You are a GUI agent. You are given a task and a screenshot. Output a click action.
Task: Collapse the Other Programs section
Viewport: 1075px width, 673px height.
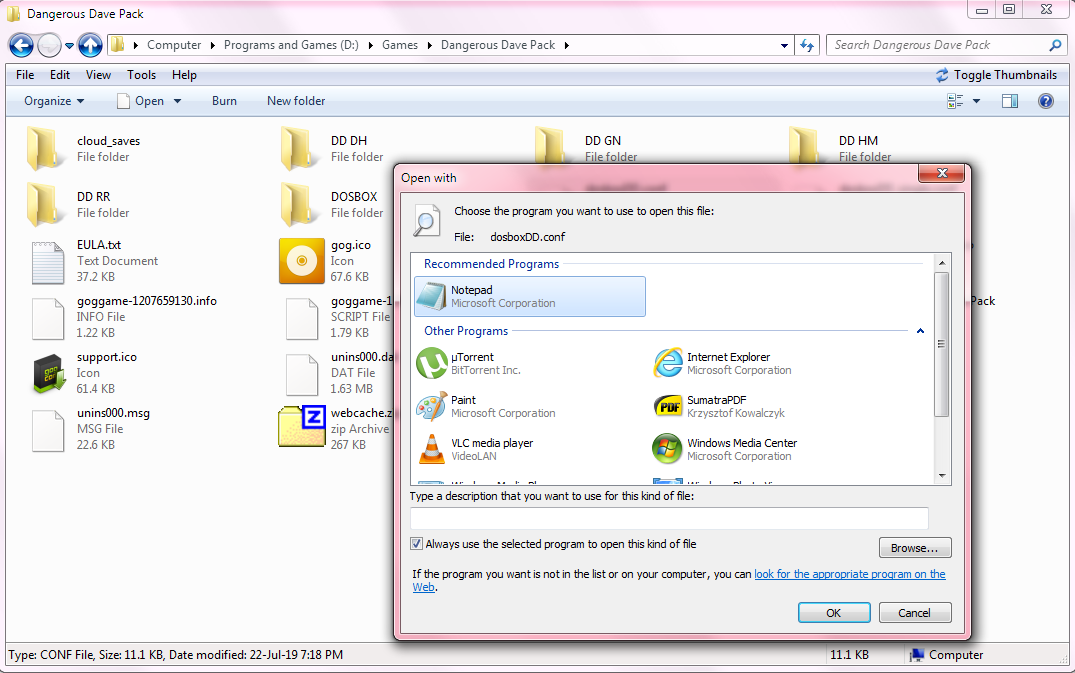coord(920,331)
